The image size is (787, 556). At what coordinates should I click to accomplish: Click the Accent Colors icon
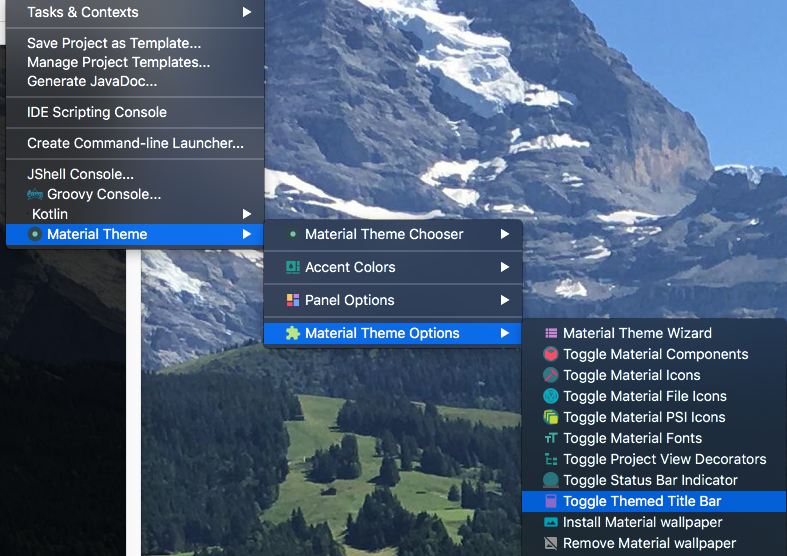point(293,267)
